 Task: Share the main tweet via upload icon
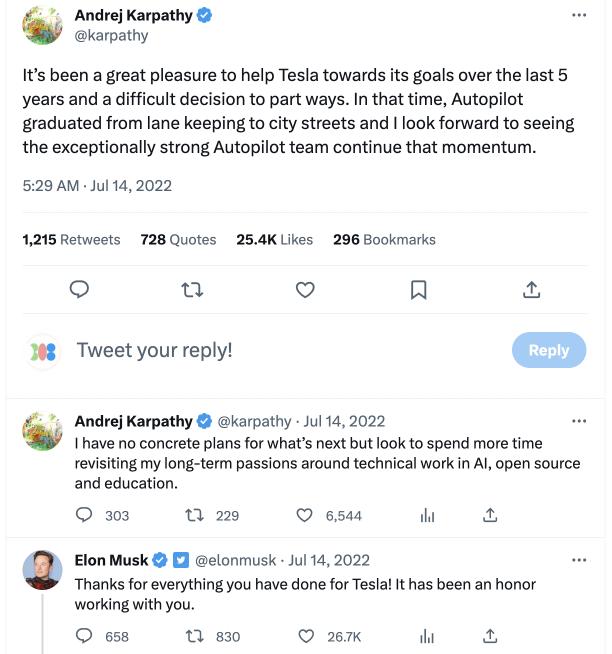532,290
